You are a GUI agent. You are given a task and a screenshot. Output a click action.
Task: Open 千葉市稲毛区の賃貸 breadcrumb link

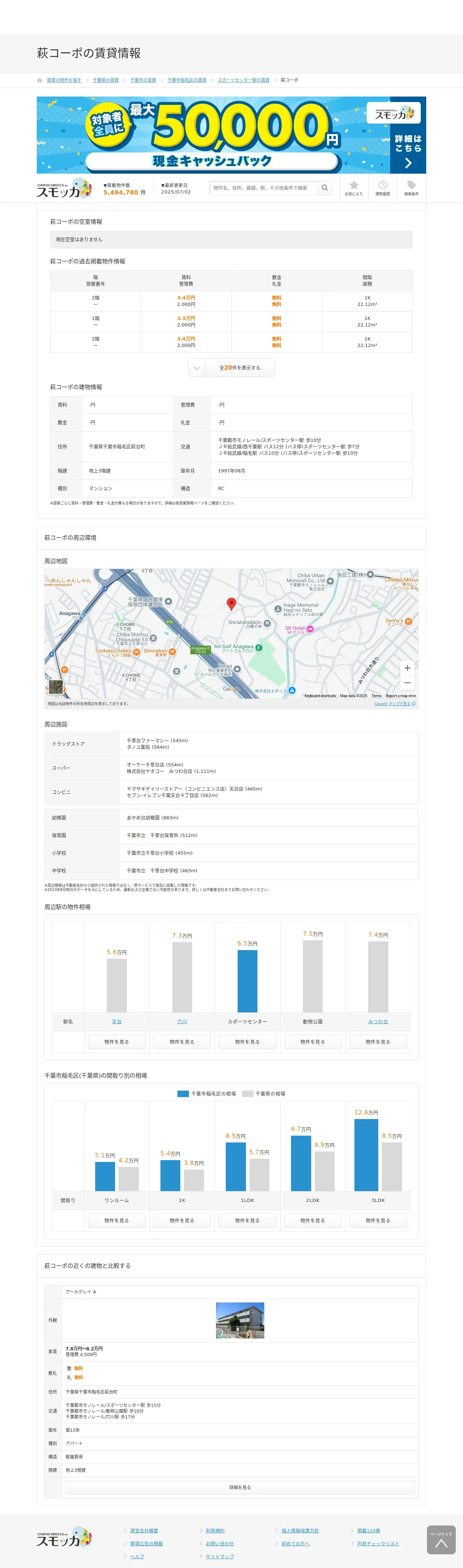pyautogui.click(x=187, y=80)
